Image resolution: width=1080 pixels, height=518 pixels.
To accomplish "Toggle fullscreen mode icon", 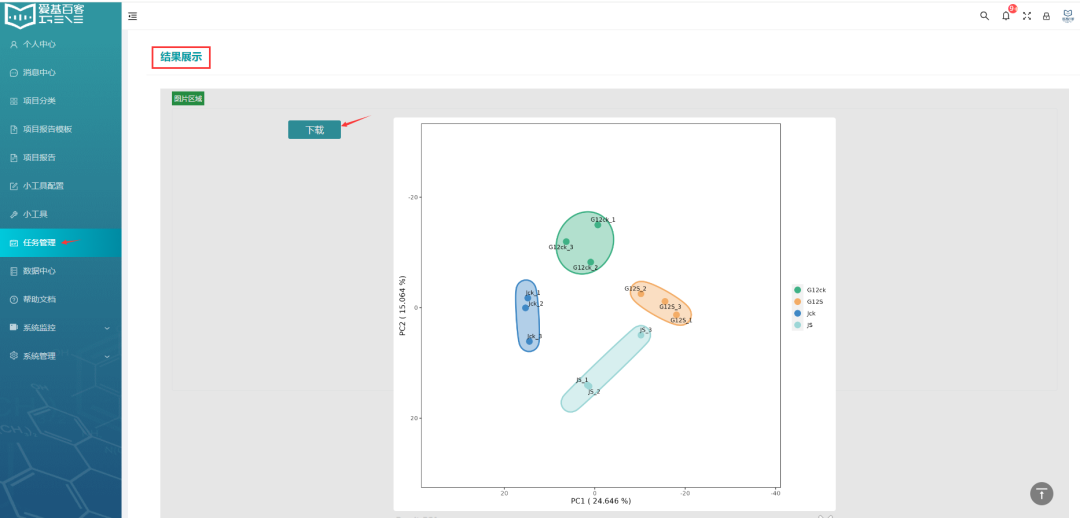I will 1027,16.
